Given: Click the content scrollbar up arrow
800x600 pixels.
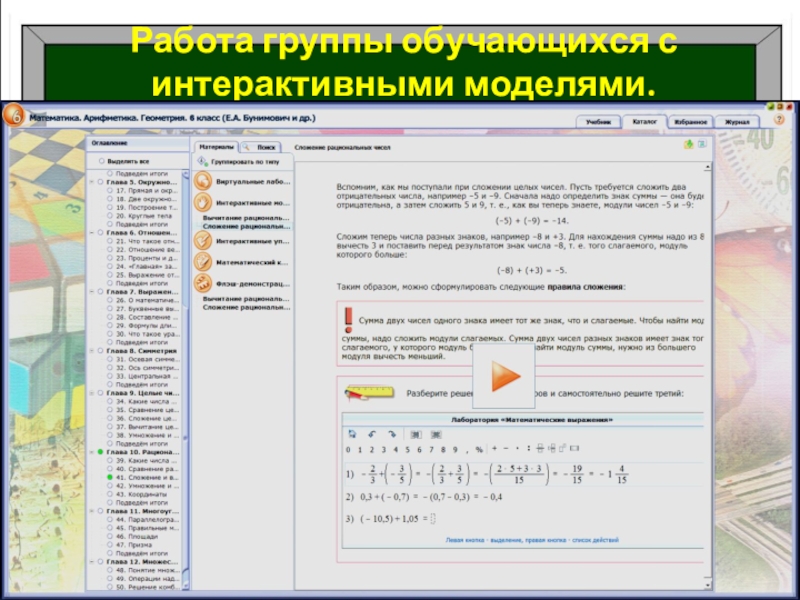Looking at the screenshot, I should [x=707, y=167].
